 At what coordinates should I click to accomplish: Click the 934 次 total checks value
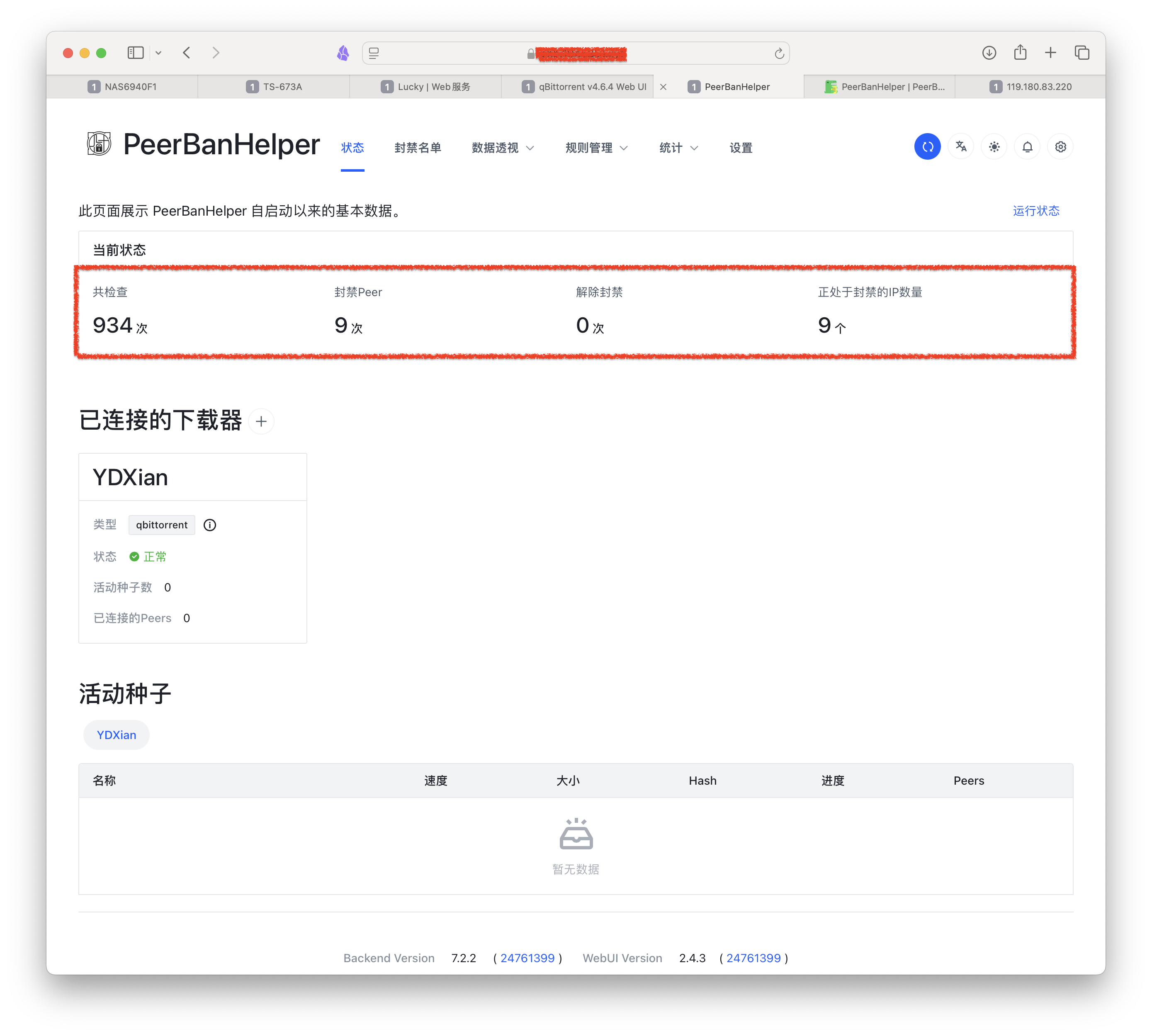click(120, 326)
